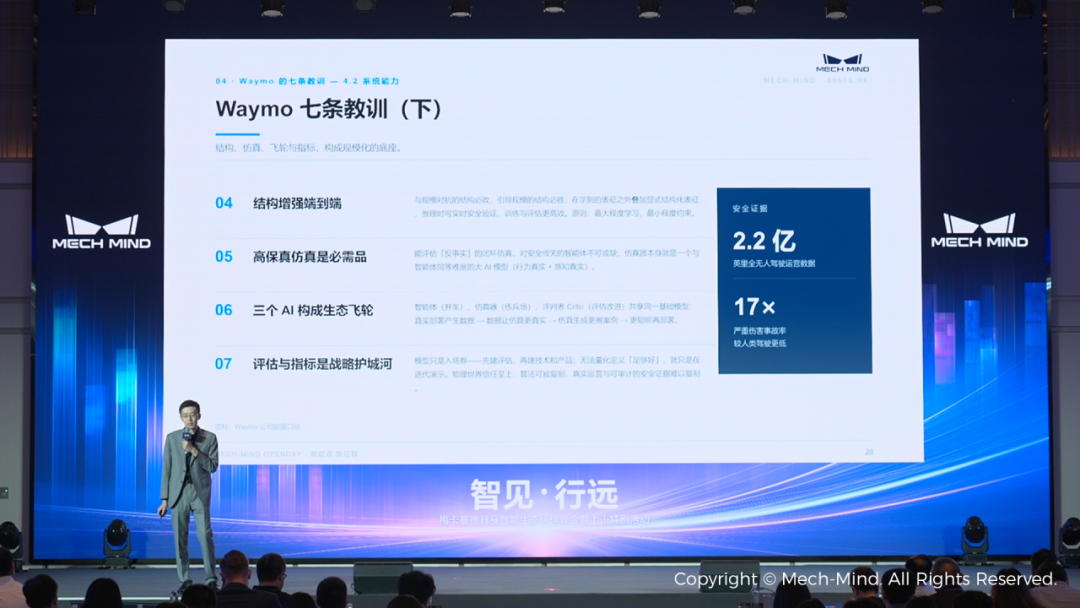Click the description paragraph beside item 04
Viewport: 1080px width, 608px height.
point(557,207)
